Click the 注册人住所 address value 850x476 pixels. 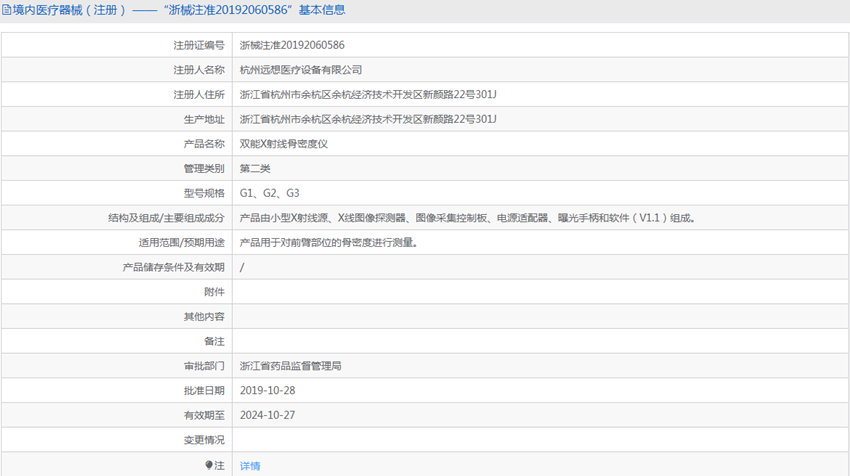point(368,94)
